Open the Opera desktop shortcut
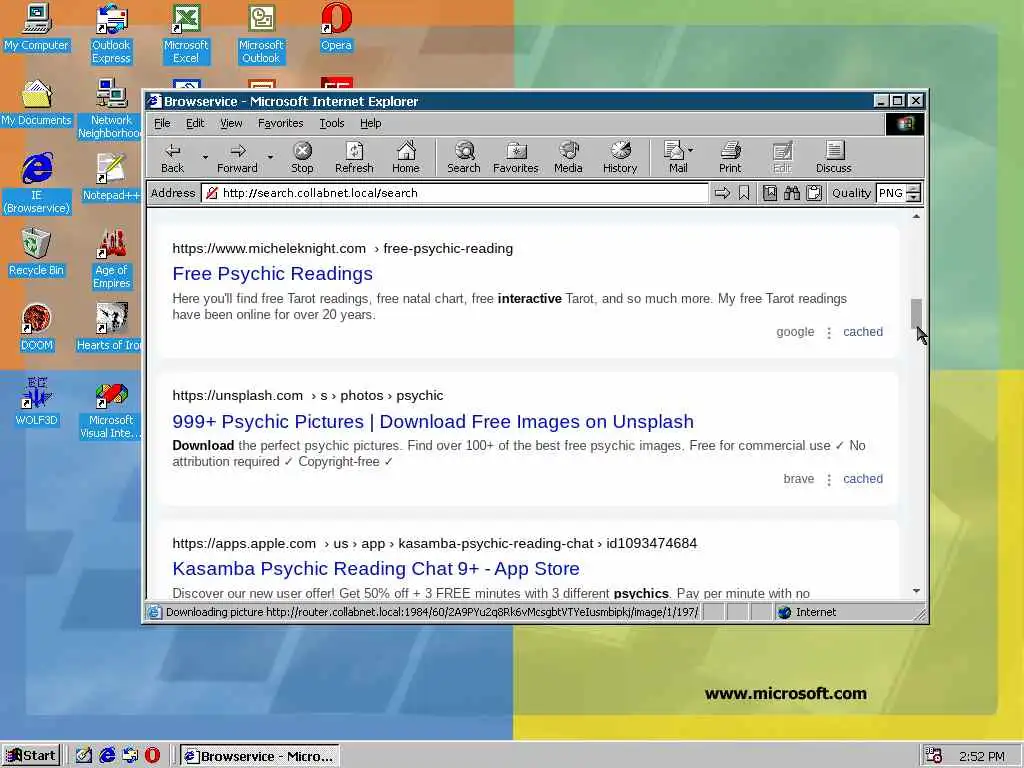The image size is (1024, 768). click(x=336, y=28)
